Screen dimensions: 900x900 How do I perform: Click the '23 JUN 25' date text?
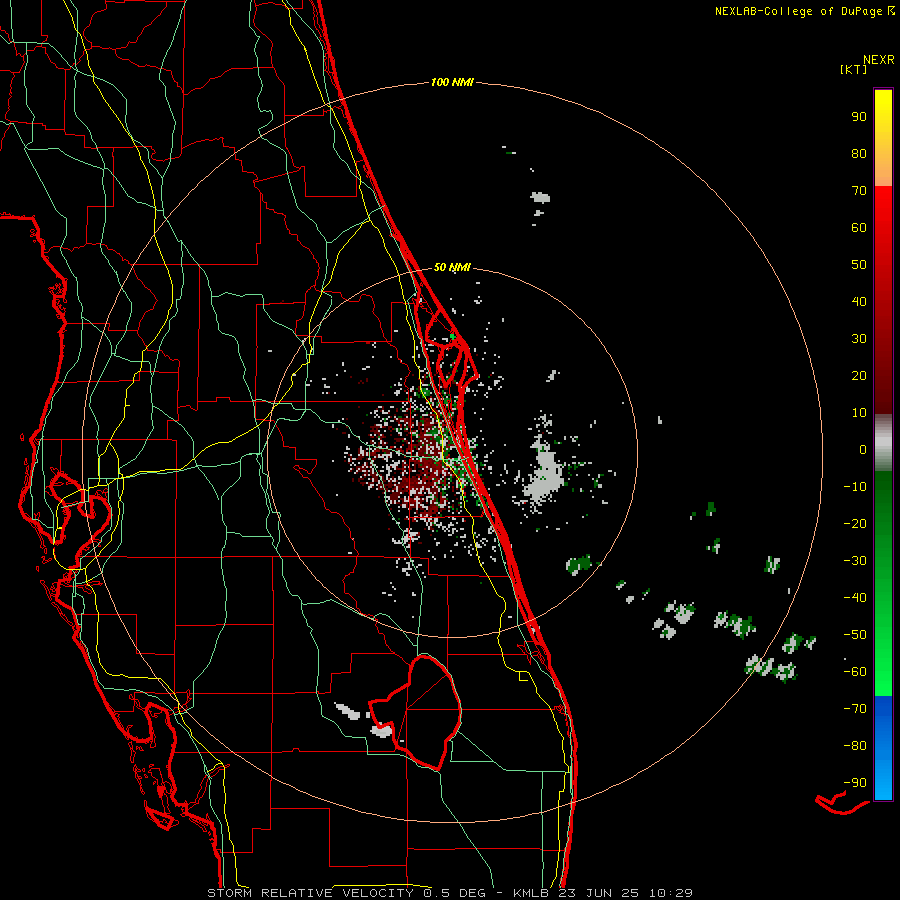599,893
